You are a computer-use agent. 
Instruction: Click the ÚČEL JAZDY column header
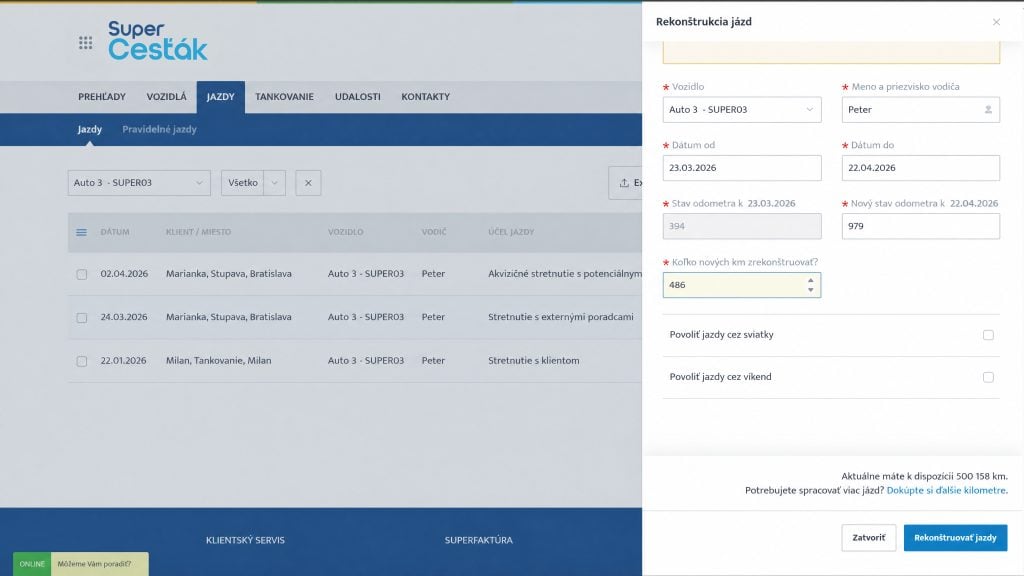click(x=511, y=232)
